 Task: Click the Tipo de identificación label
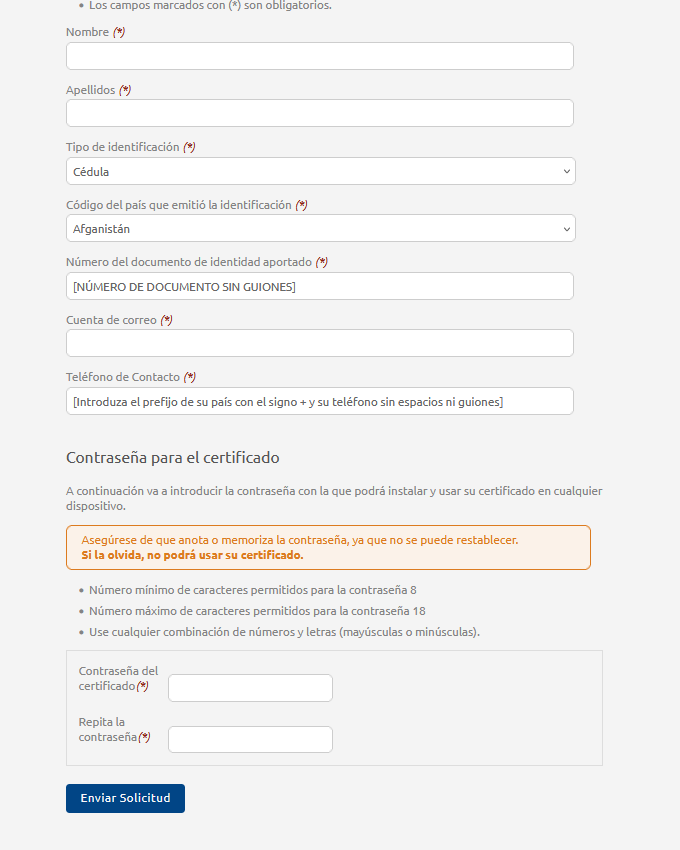coord(122,147)
